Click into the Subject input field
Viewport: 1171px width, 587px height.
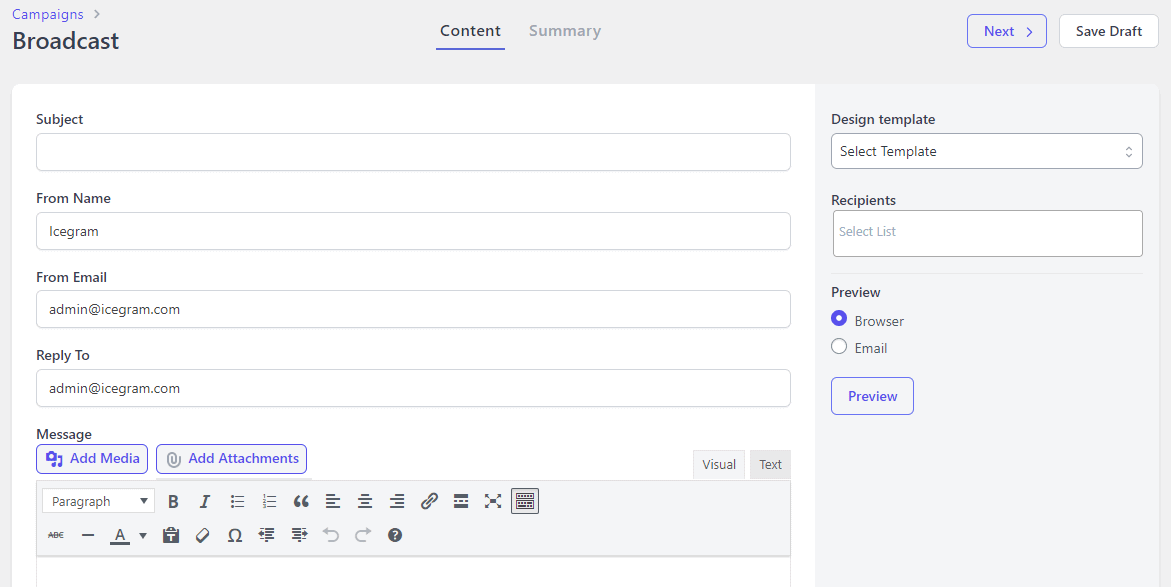click(413, 152)
